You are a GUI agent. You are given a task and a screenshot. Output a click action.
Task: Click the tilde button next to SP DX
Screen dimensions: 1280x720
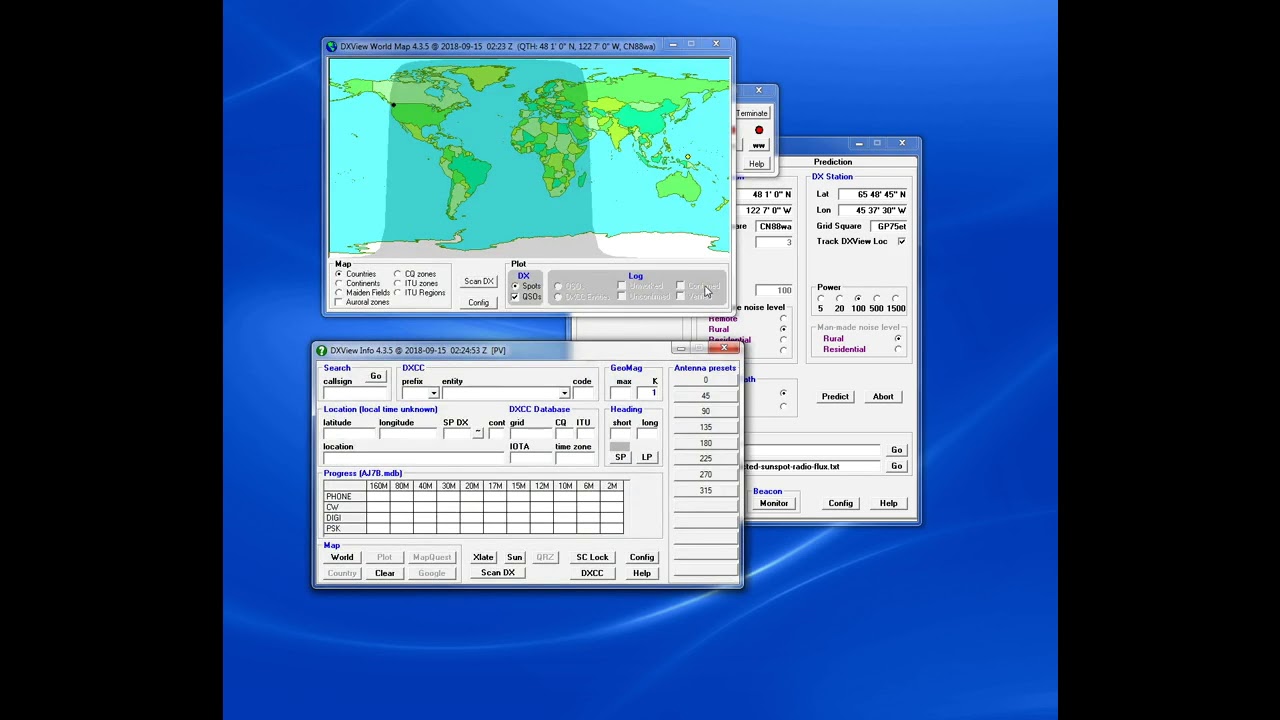tap(478, 433)
